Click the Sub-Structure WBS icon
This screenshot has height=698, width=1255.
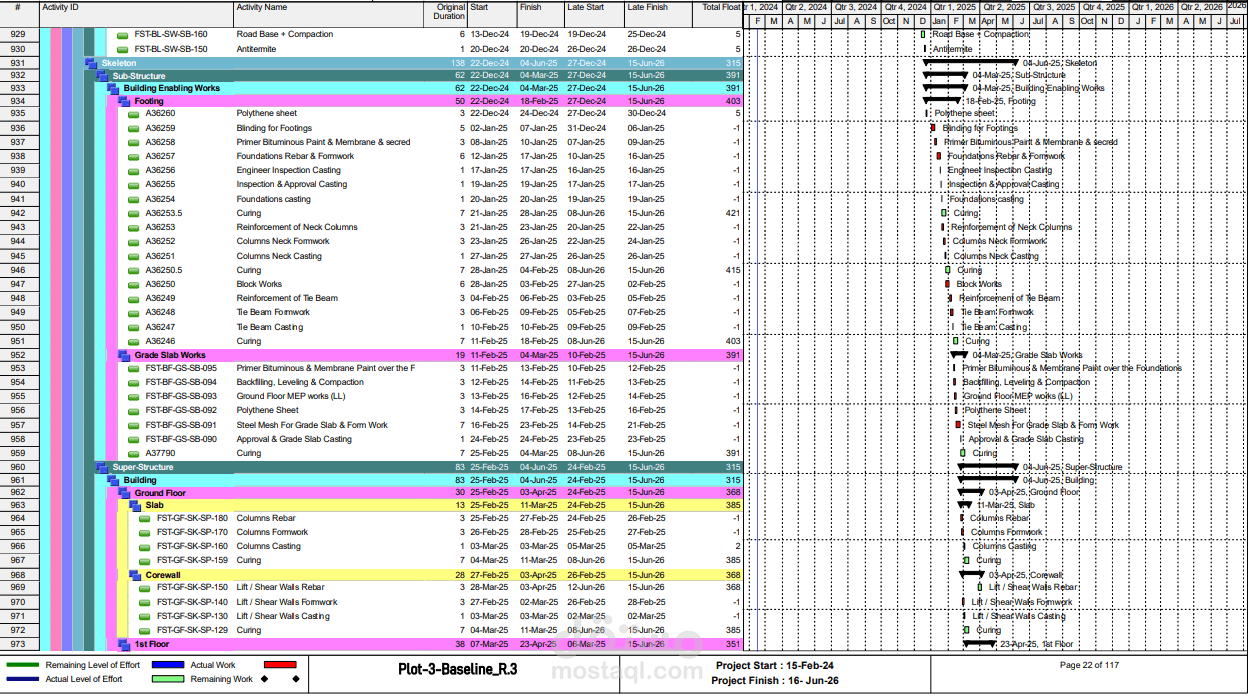point(102,76)
